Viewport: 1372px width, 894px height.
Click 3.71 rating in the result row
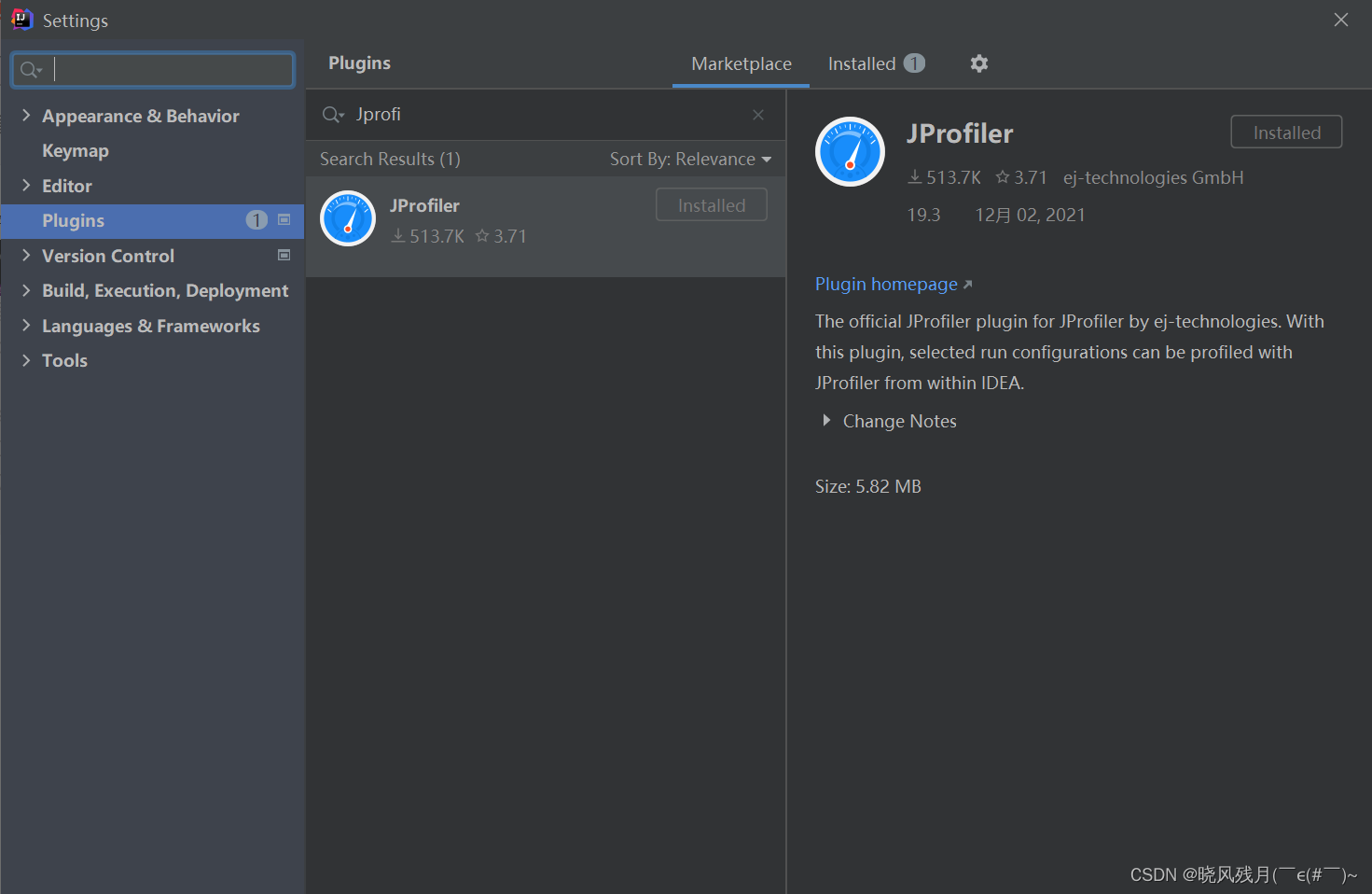pyautogui.click(x=501, y=236)
